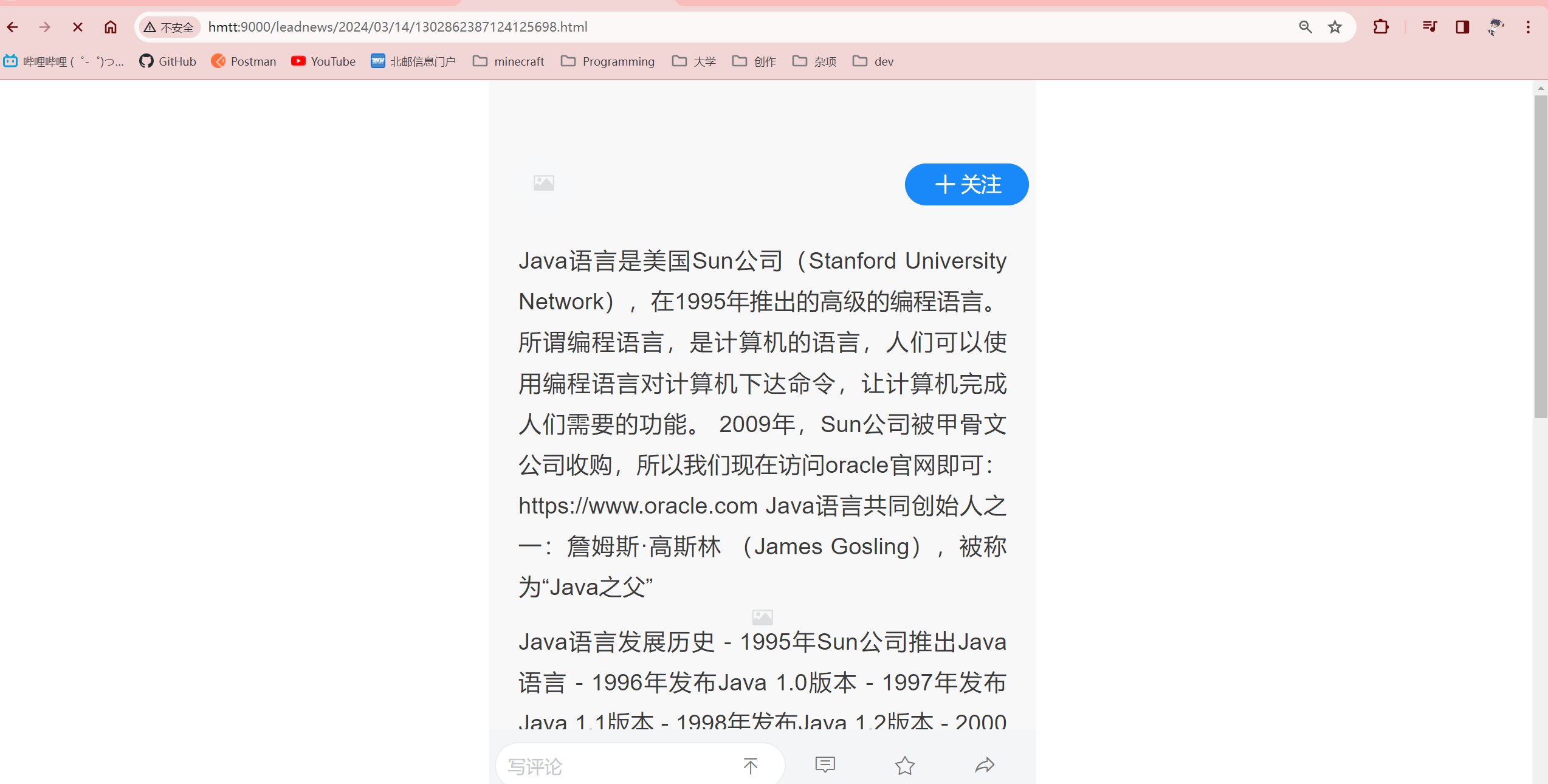Stop loading the page

[77, 27]
